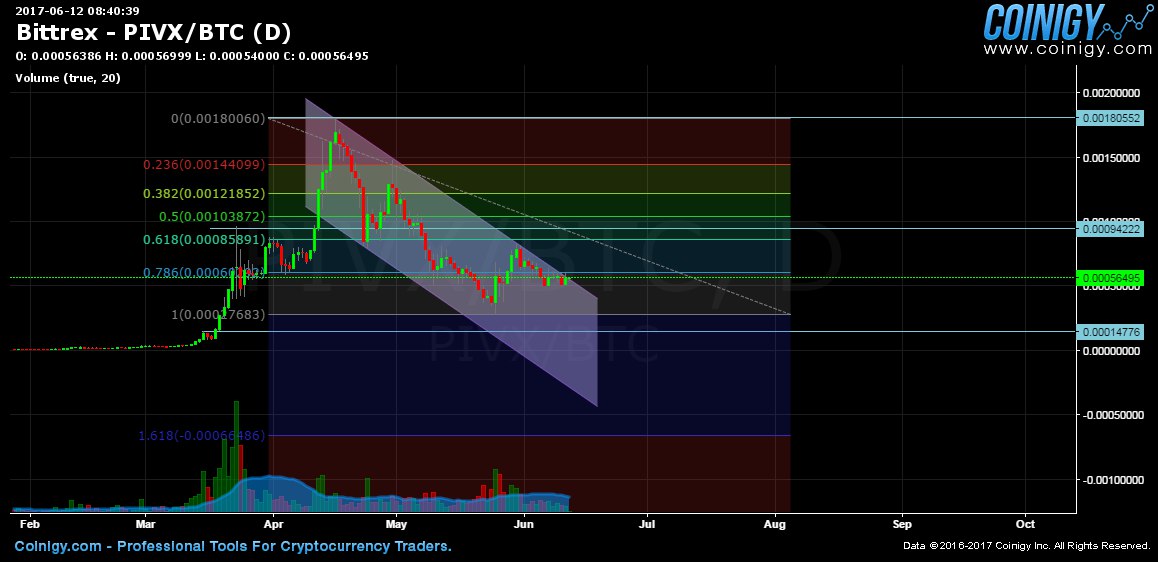Click the tallest green volume bar in March
The width and height of the screenshot is (1158, 562).
coord(236,456)
